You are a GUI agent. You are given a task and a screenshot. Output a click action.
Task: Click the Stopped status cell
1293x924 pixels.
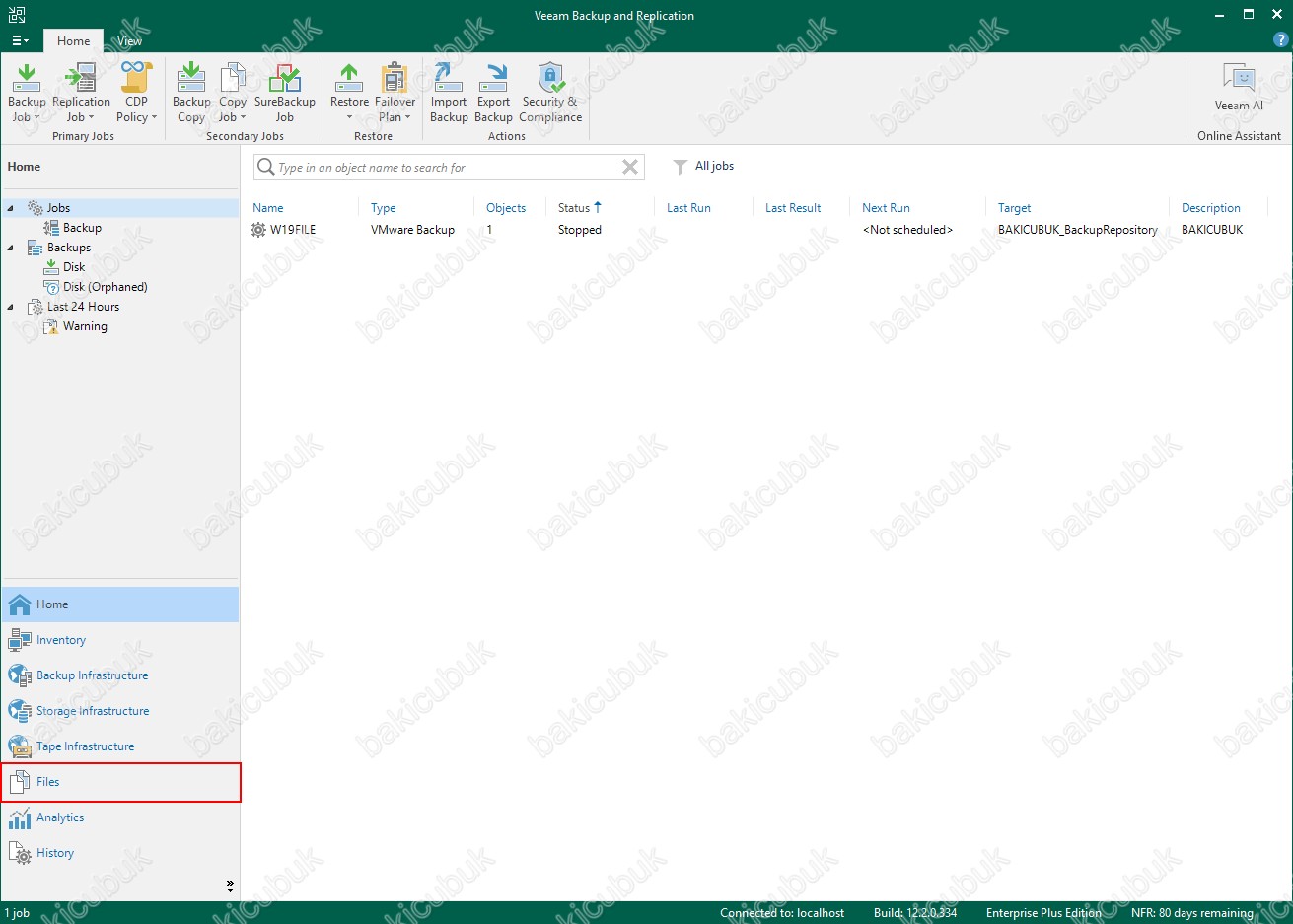(580, 230)
